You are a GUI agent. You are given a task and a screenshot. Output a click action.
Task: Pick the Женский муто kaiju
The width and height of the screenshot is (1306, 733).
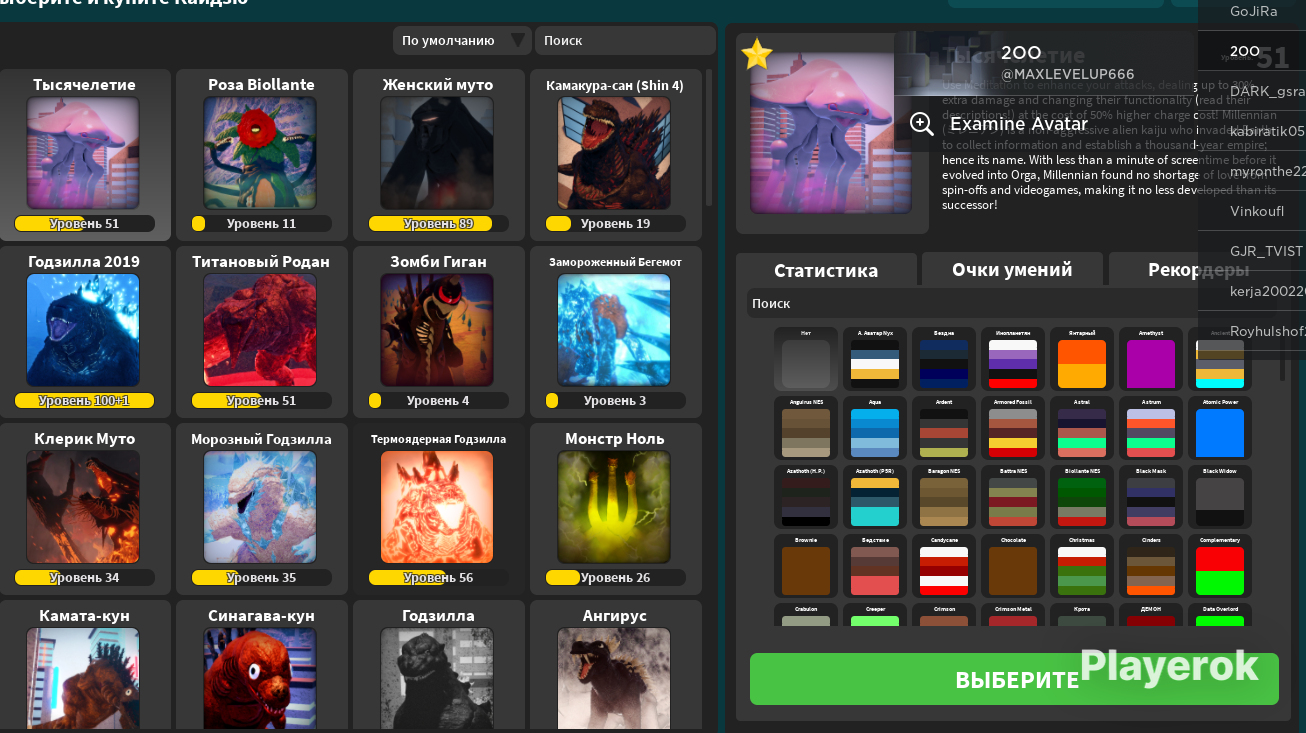point(438,155)
